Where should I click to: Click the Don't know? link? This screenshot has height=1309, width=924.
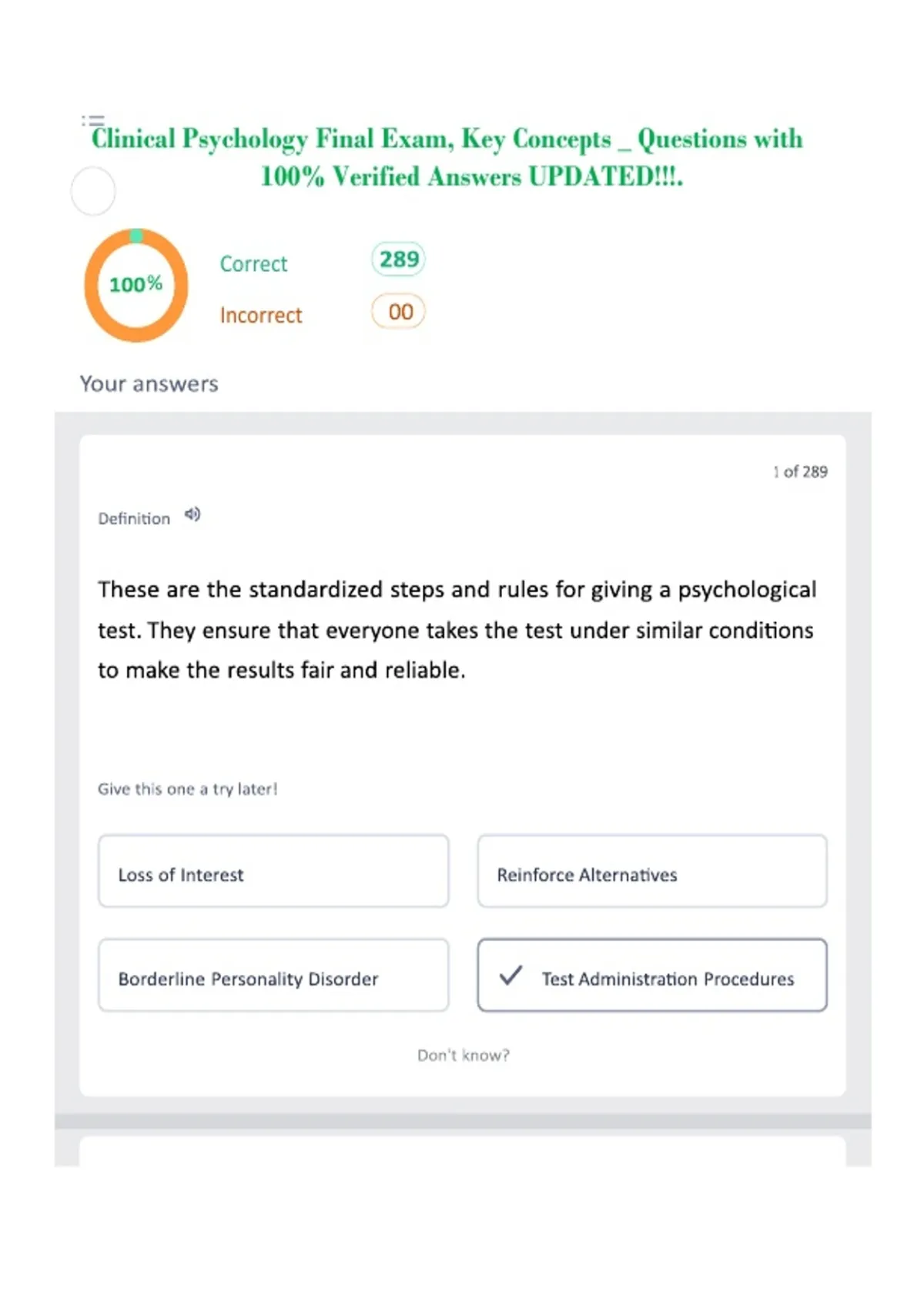pyautogui.click(x=464, y=1055)
